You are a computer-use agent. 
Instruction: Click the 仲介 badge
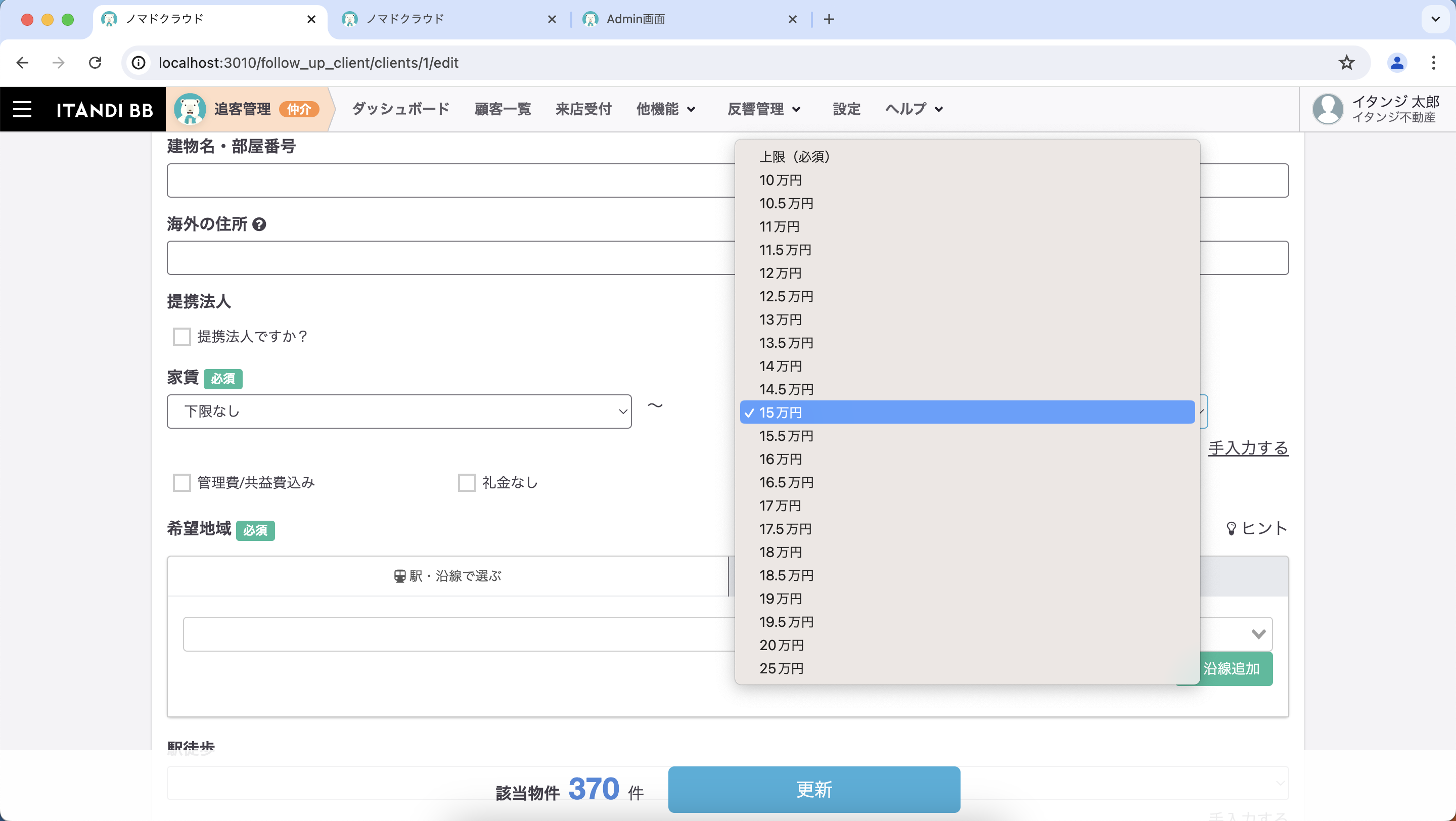(x=299, y=109)
